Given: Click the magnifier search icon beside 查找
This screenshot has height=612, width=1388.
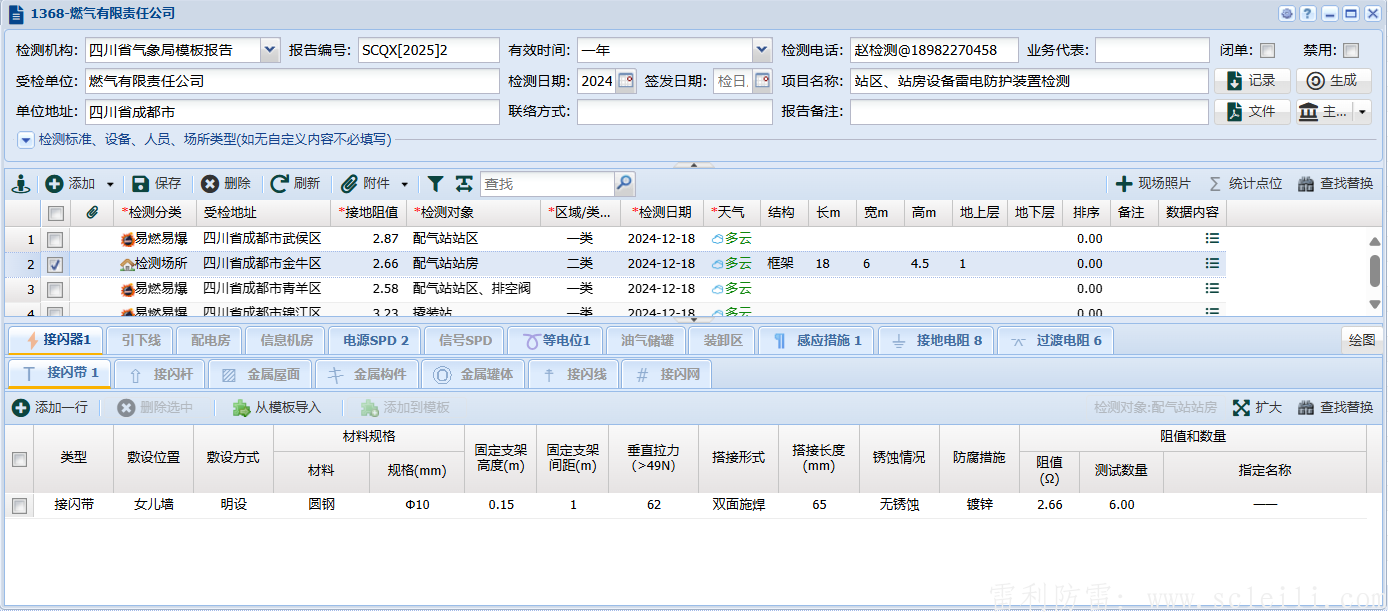Looking at the screenshot, I should (624, 184).
